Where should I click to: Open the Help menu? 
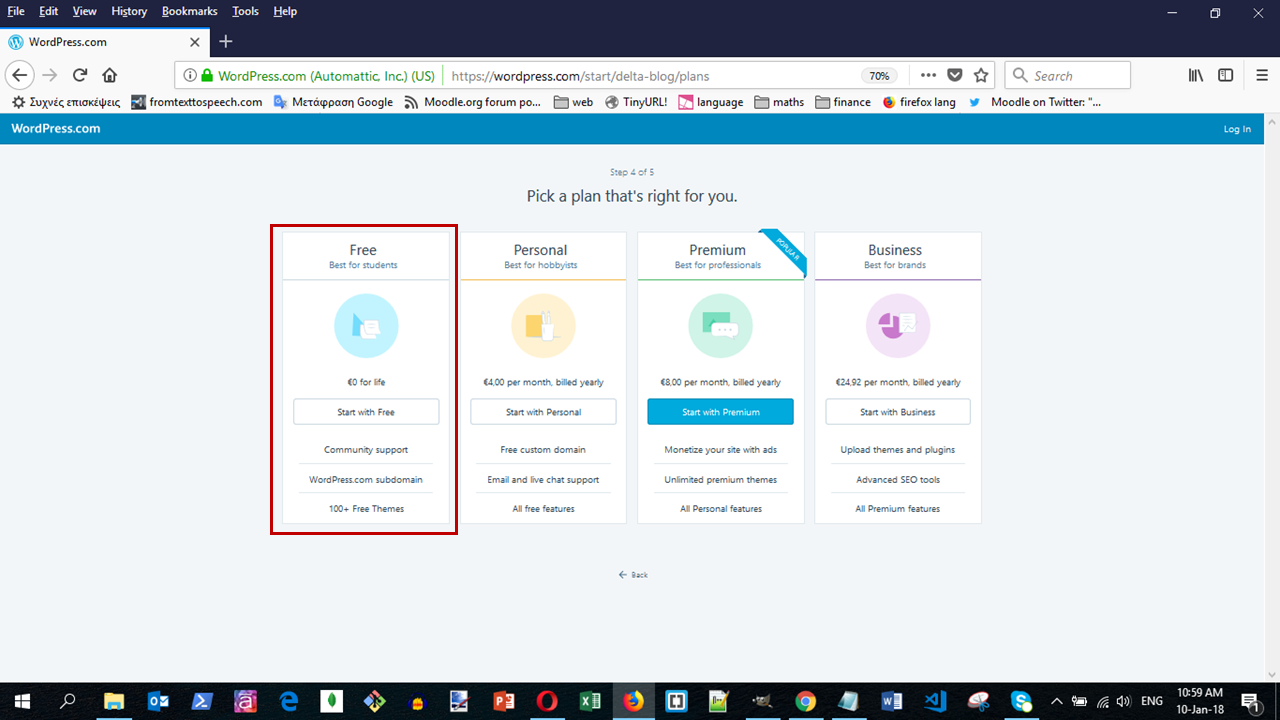point(285,11)
